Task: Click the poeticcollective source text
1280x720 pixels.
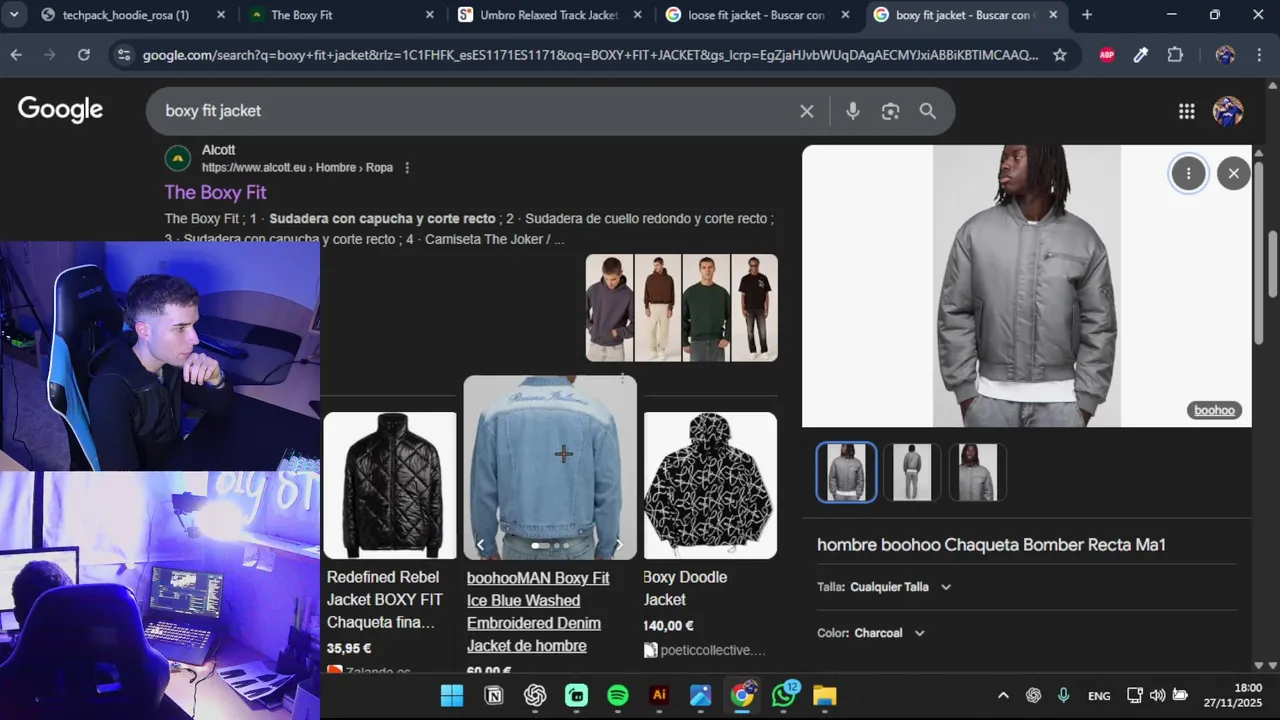Action: tap(712, 650)
